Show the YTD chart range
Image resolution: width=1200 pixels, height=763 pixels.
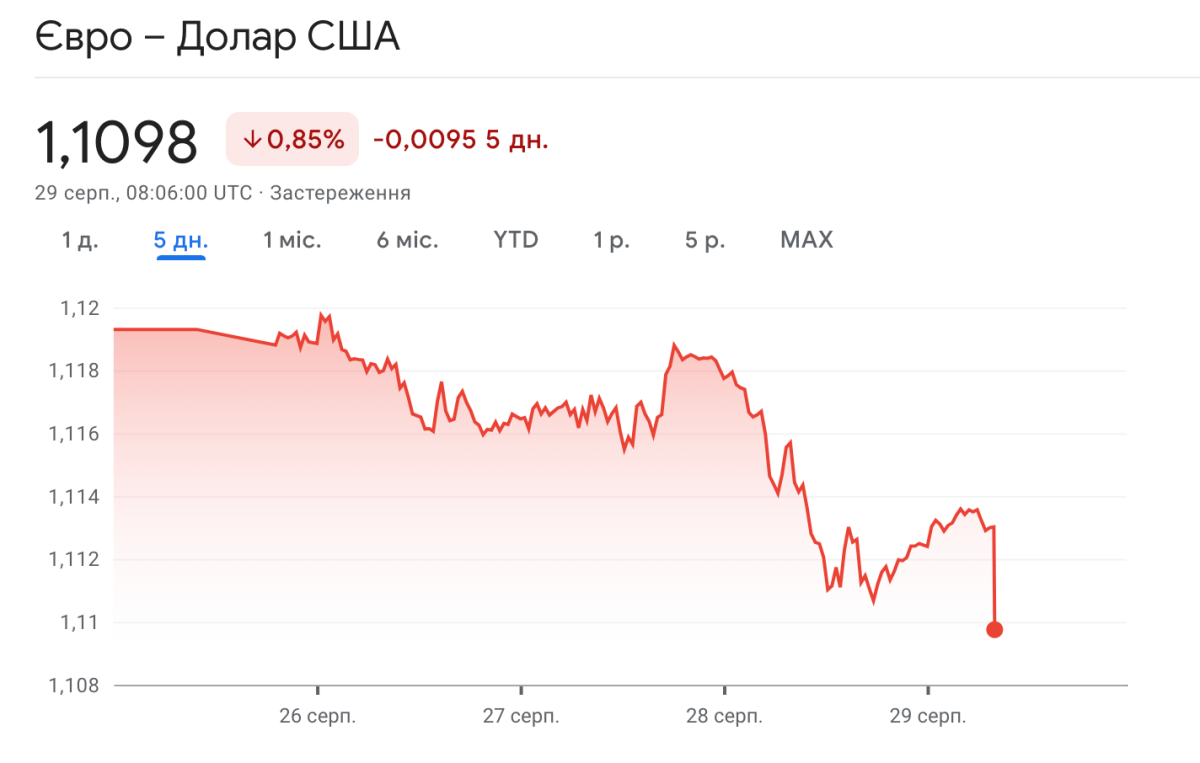[x=516, y=240]
